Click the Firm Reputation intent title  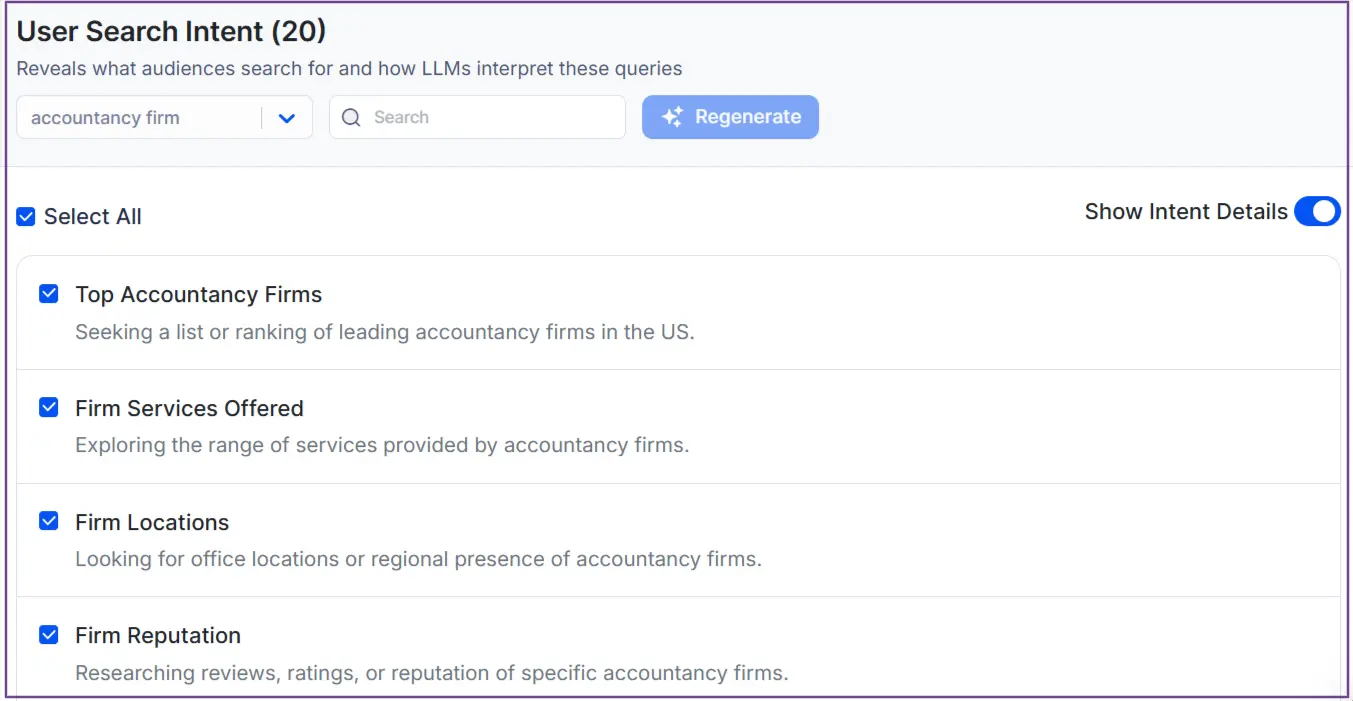[157, 634]
